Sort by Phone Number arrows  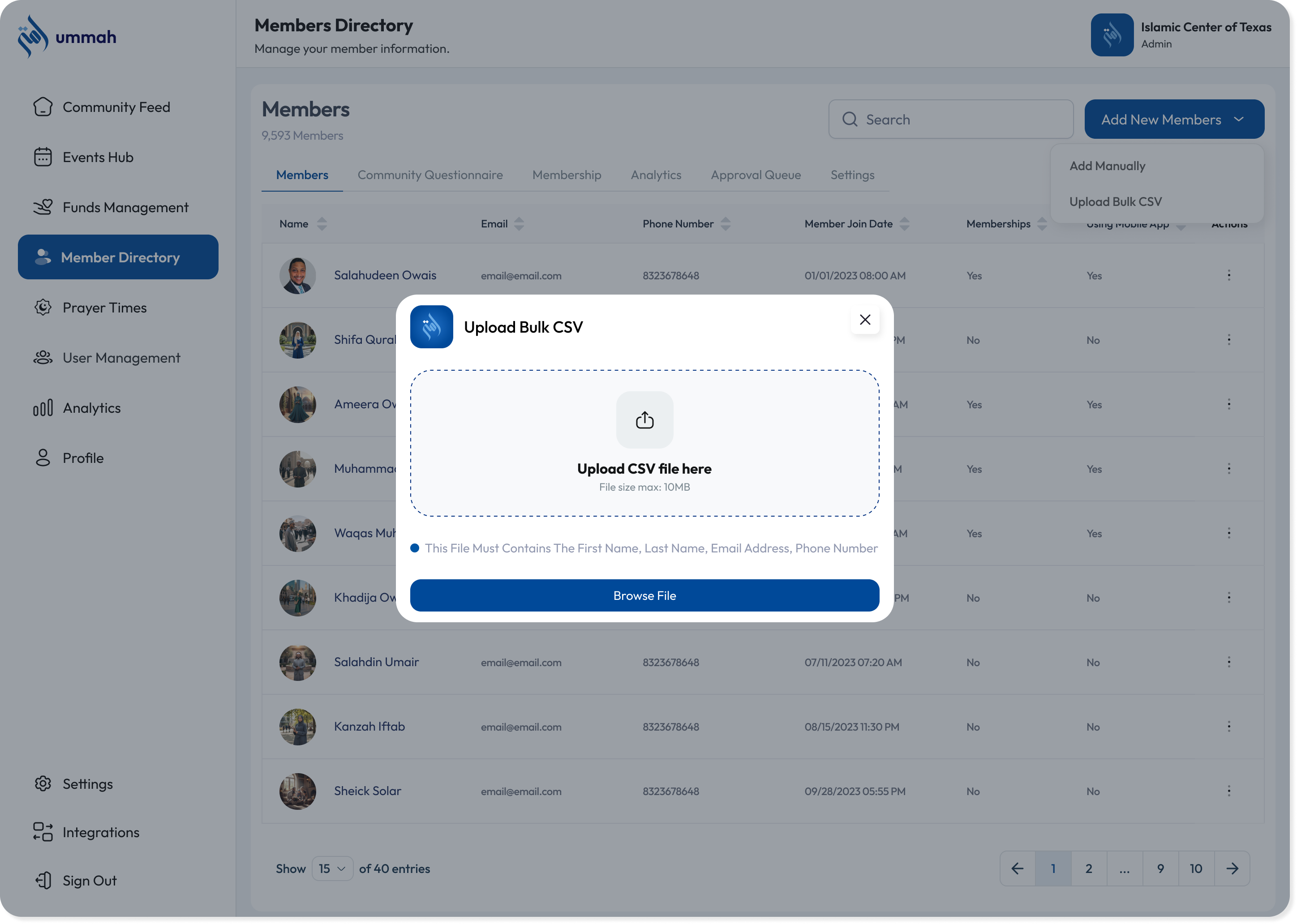click(726, 223)
